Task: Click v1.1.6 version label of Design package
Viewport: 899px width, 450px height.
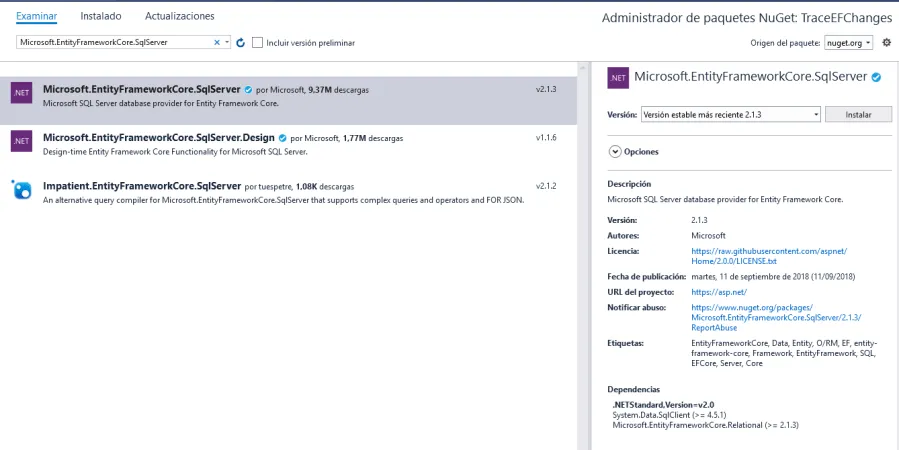Action: click(546, 138)
